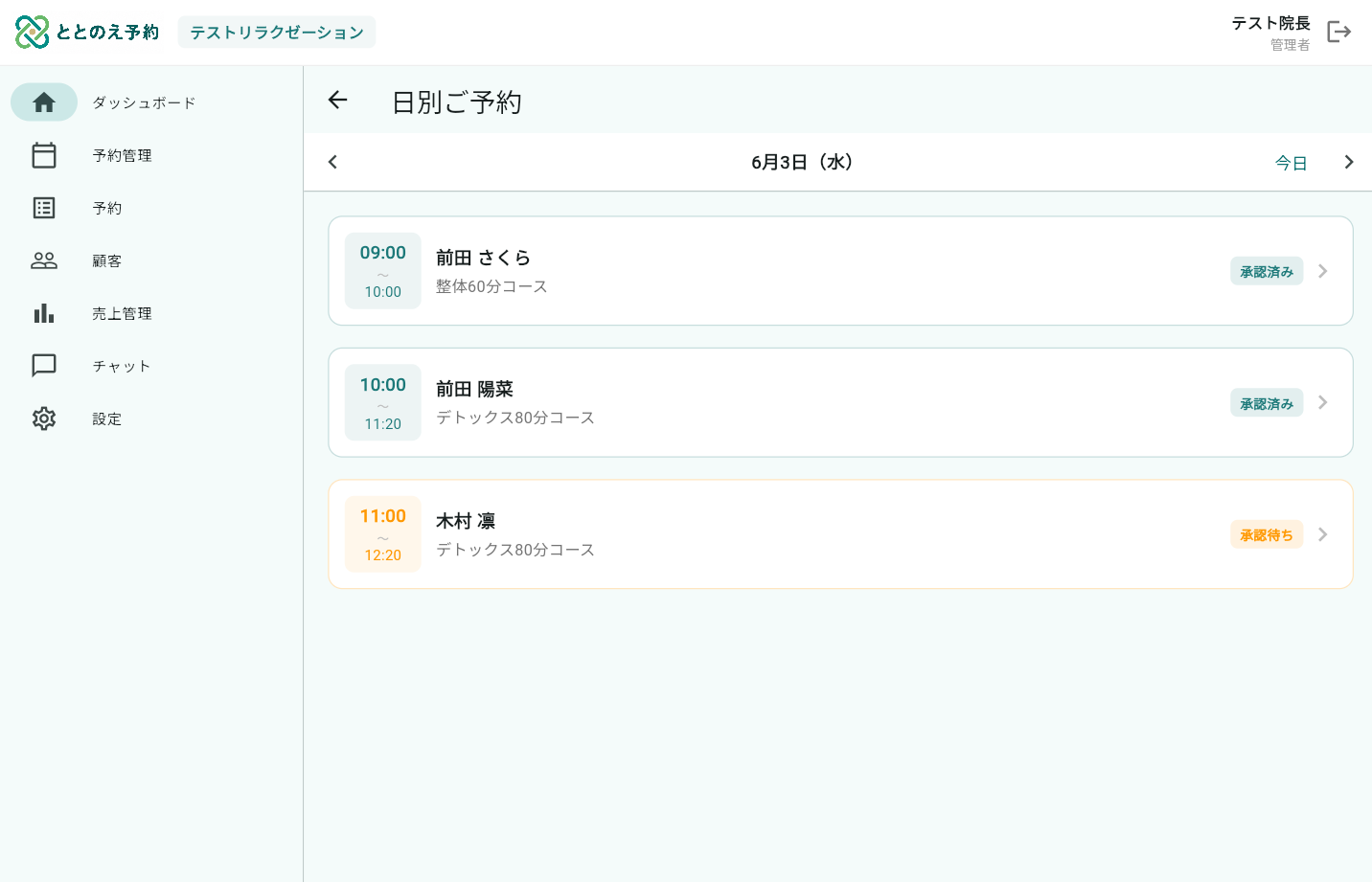Click the テスト院長 user name
This screenshot has height=882, width=1372.
[x=1270, y=23]
